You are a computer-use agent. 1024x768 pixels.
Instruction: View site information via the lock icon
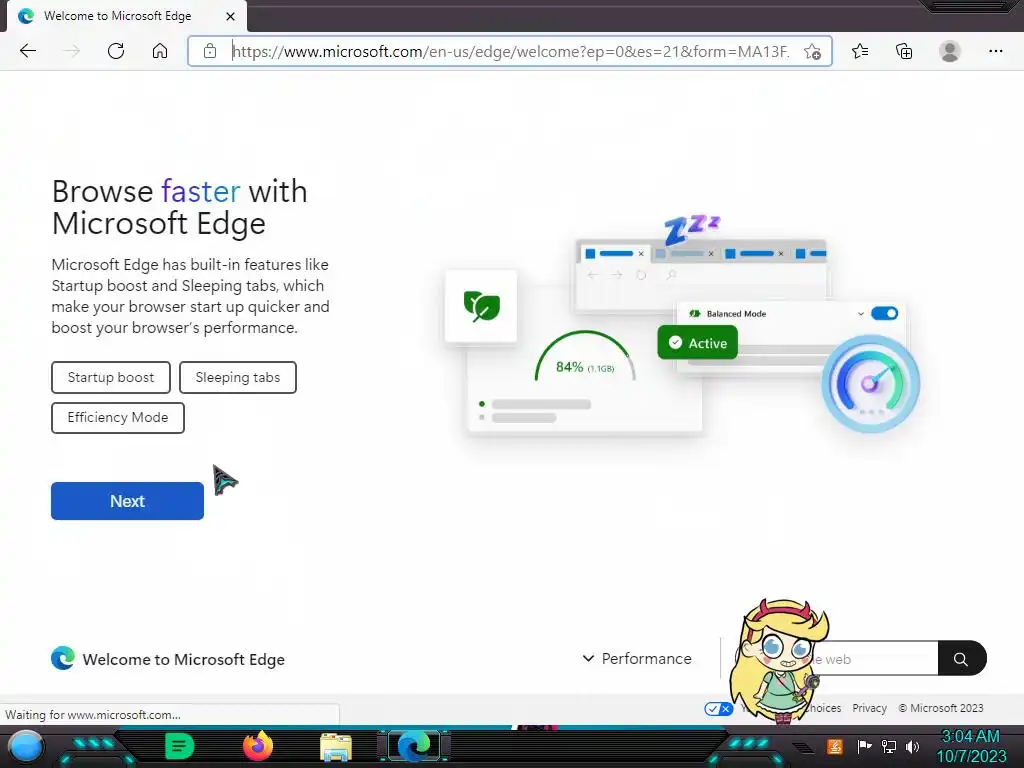(210, 51)
